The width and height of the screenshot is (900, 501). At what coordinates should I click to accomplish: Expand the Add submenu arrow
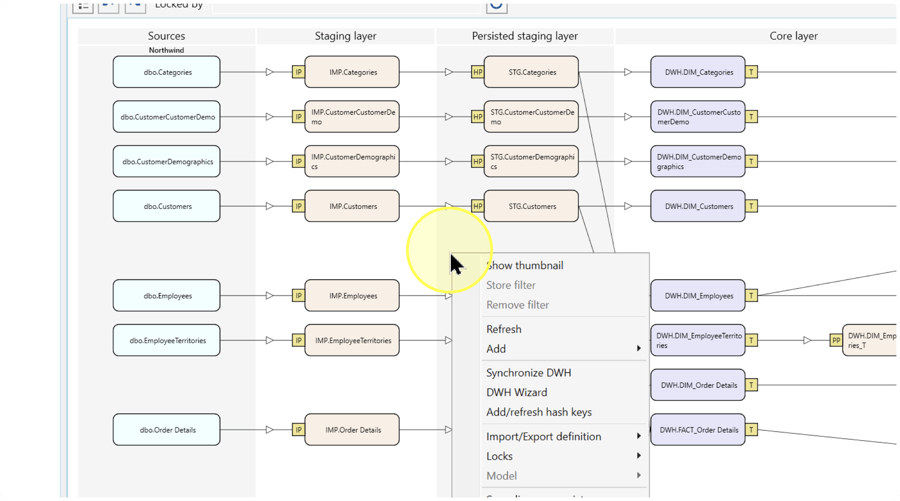point(638,348)
